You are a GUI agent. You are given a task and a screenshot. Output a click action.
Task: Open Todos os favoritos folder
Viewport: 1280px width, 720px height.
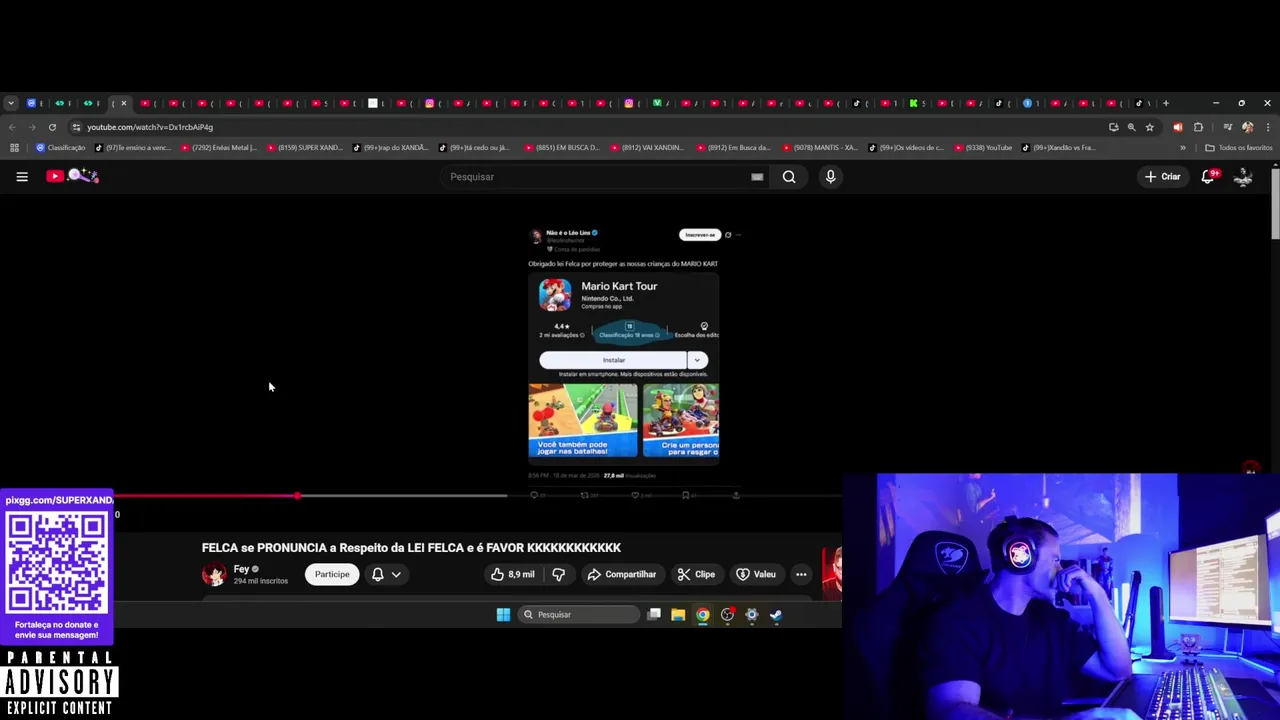click(x=1239, y=148)
